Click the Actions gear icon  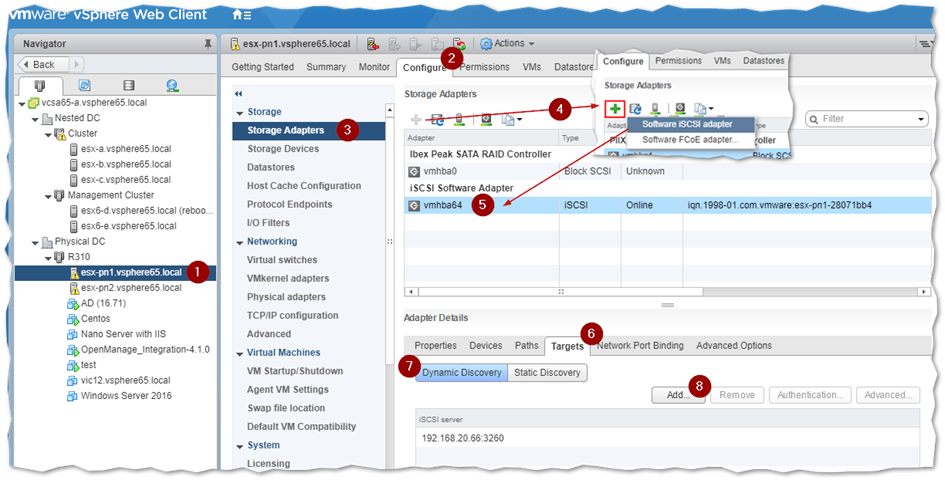[486, 43]
